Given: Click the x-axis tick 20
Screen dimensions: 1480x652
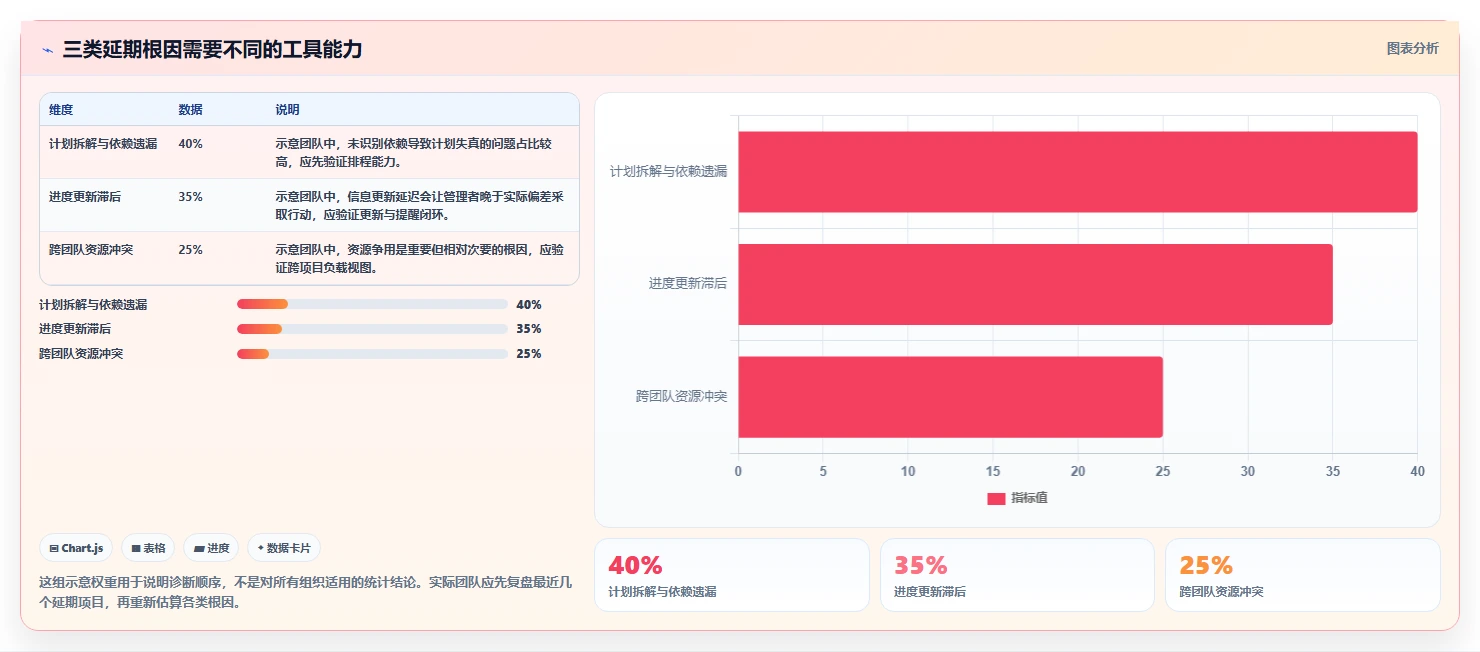Looking at the screenshot, I should tap(1078, 471).
